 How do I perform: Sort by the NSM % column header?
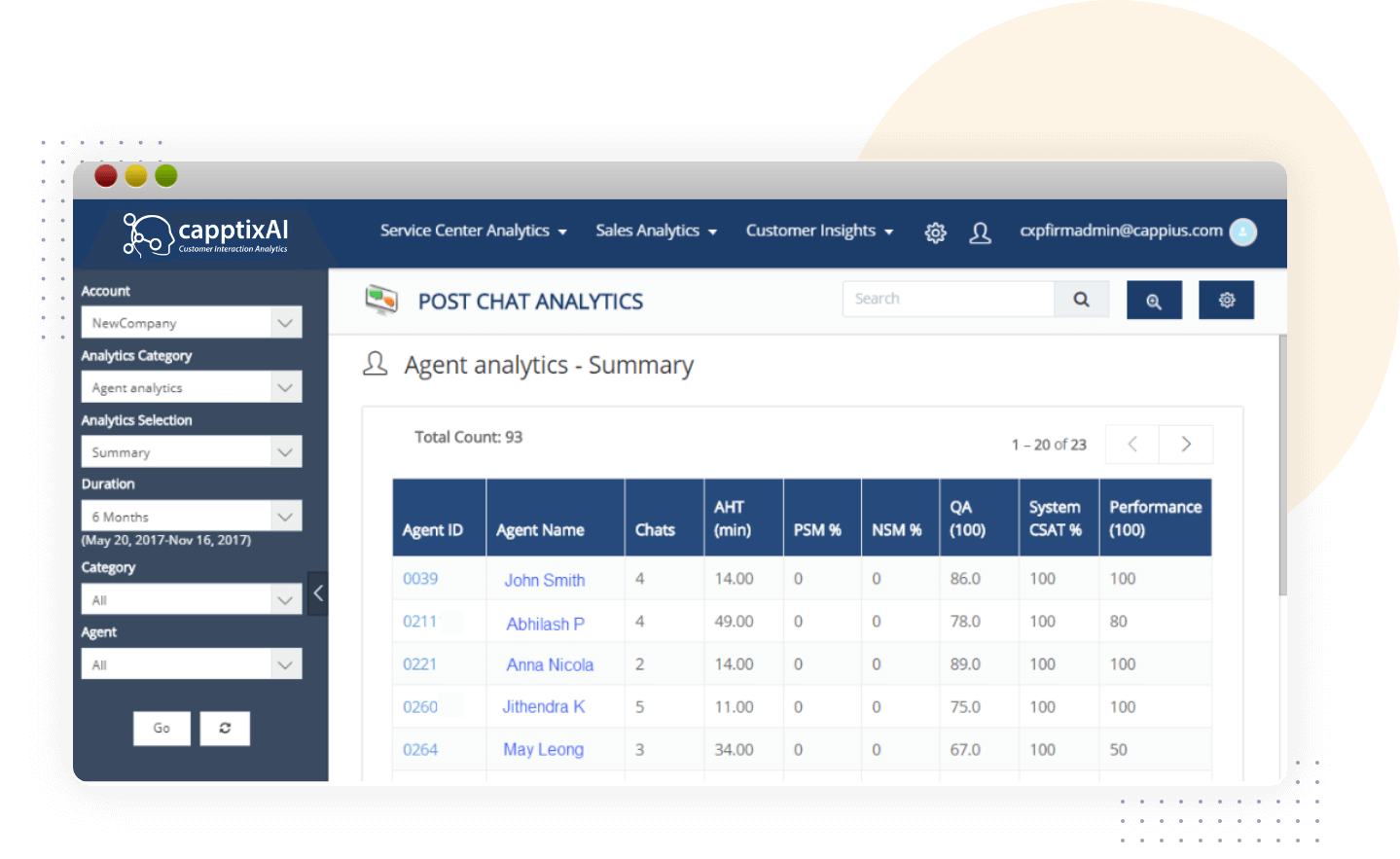[900, 518]
